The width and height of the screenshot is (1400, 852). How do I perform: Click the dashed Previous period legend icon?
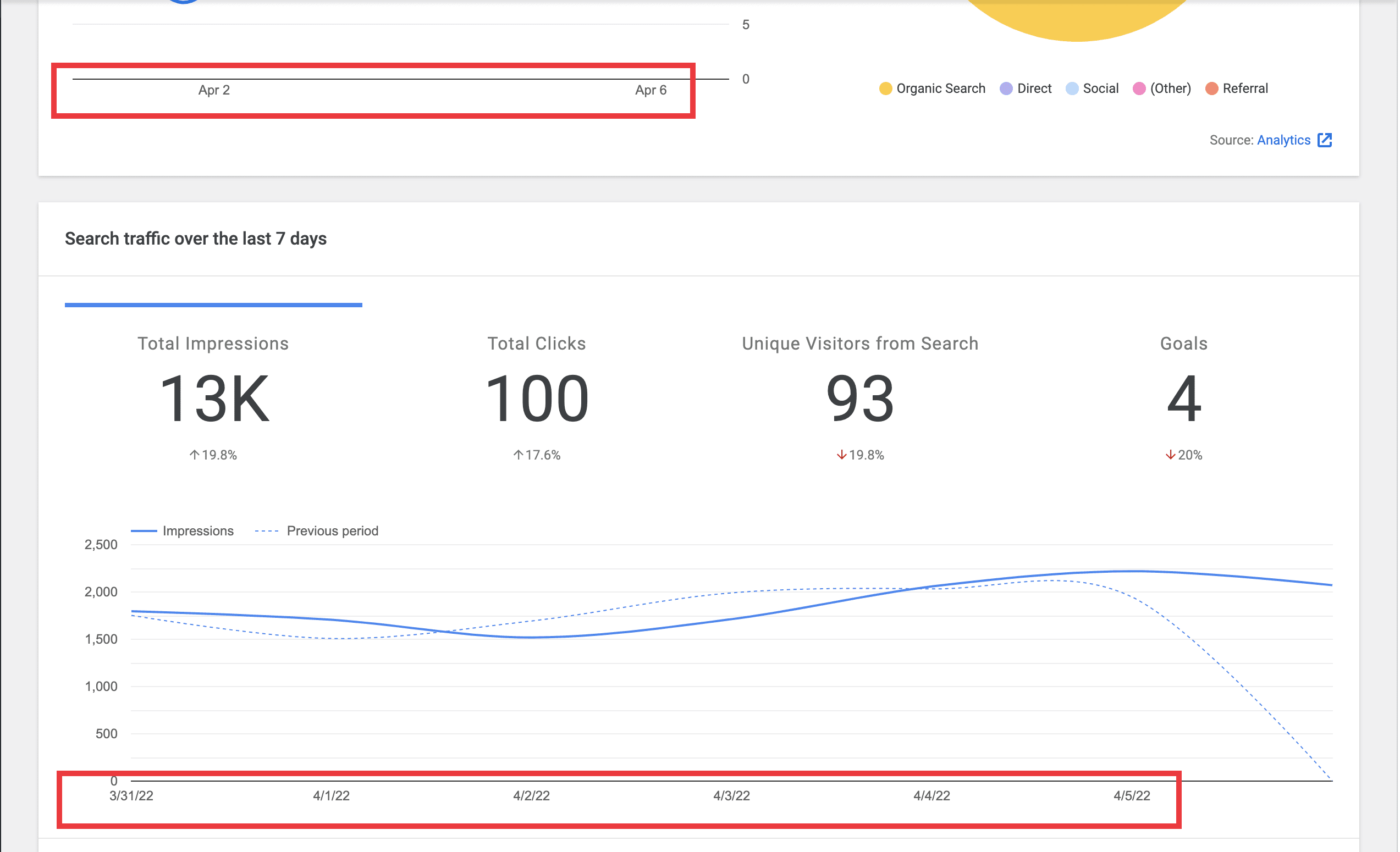click(266, 530)
